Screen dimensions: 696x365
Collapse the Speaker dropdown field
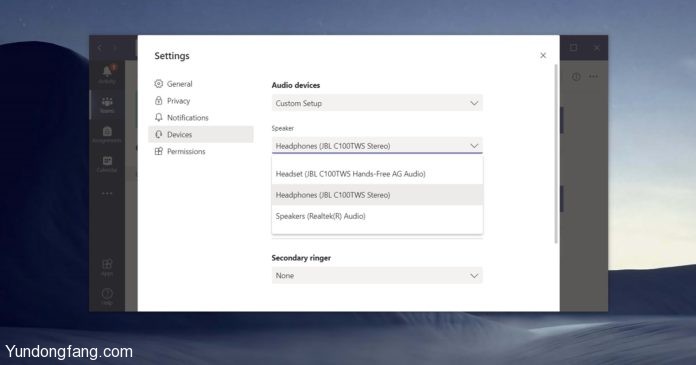377,146
